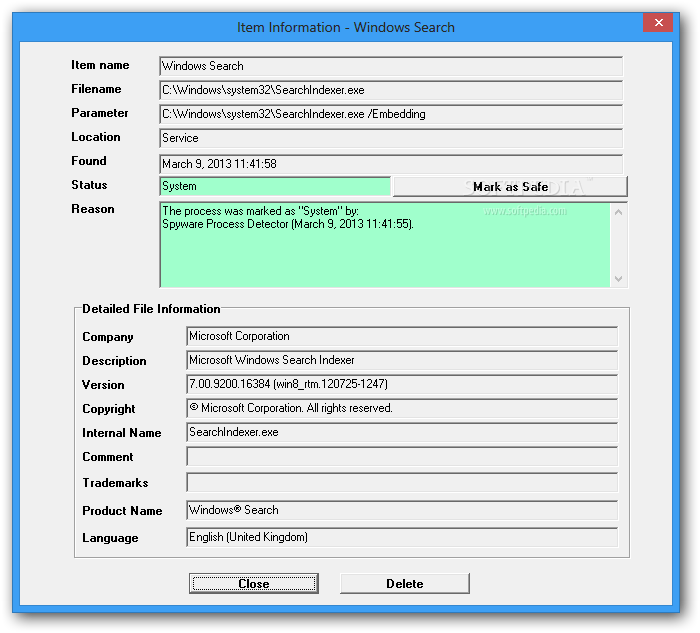Screen dimensions: 700x633
Task: Click the Close button
Action: click(x=254, y=583)
